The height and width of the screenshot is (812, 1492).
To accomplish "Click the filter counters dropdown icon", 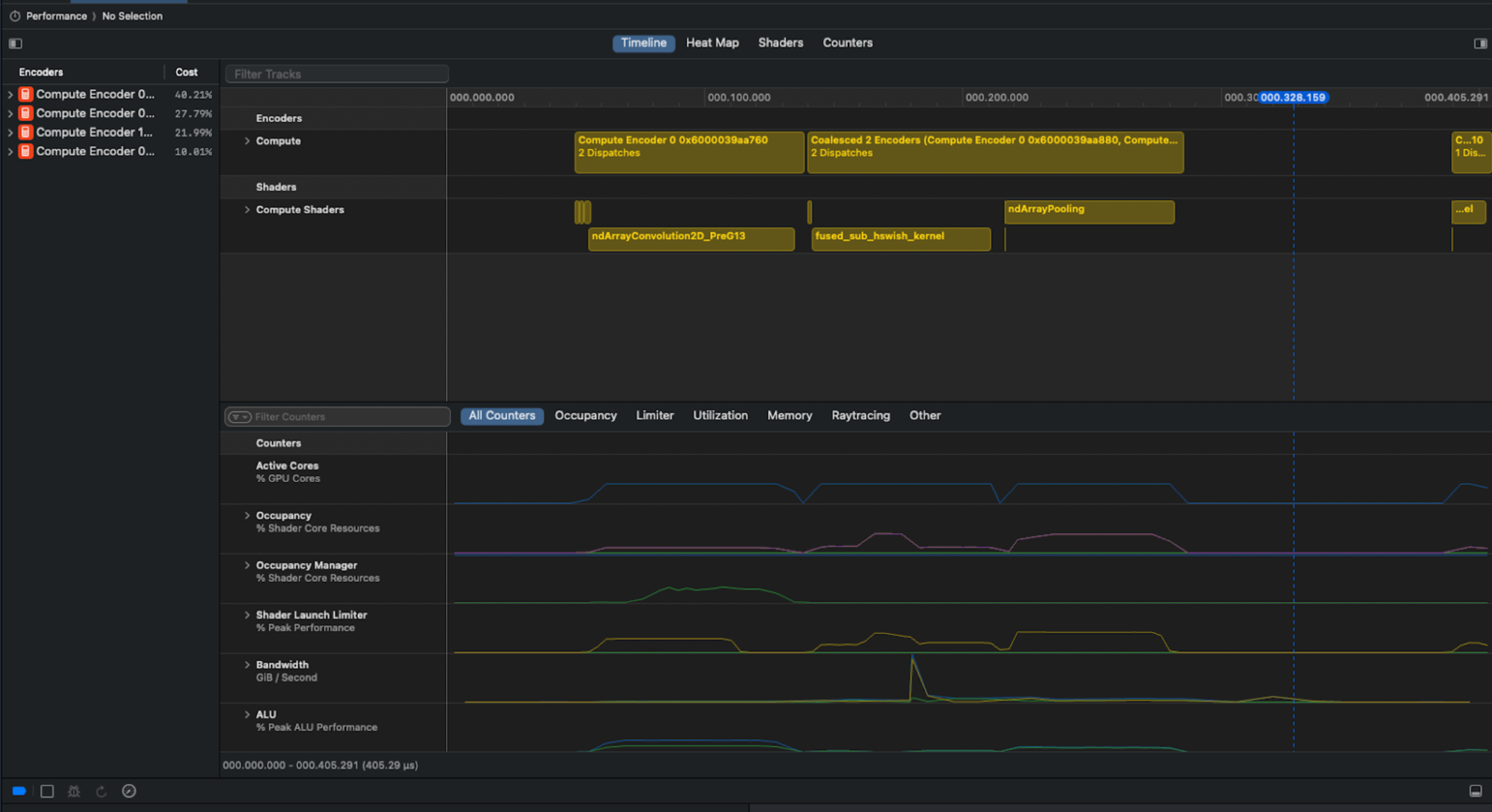I will coord(239,417).
